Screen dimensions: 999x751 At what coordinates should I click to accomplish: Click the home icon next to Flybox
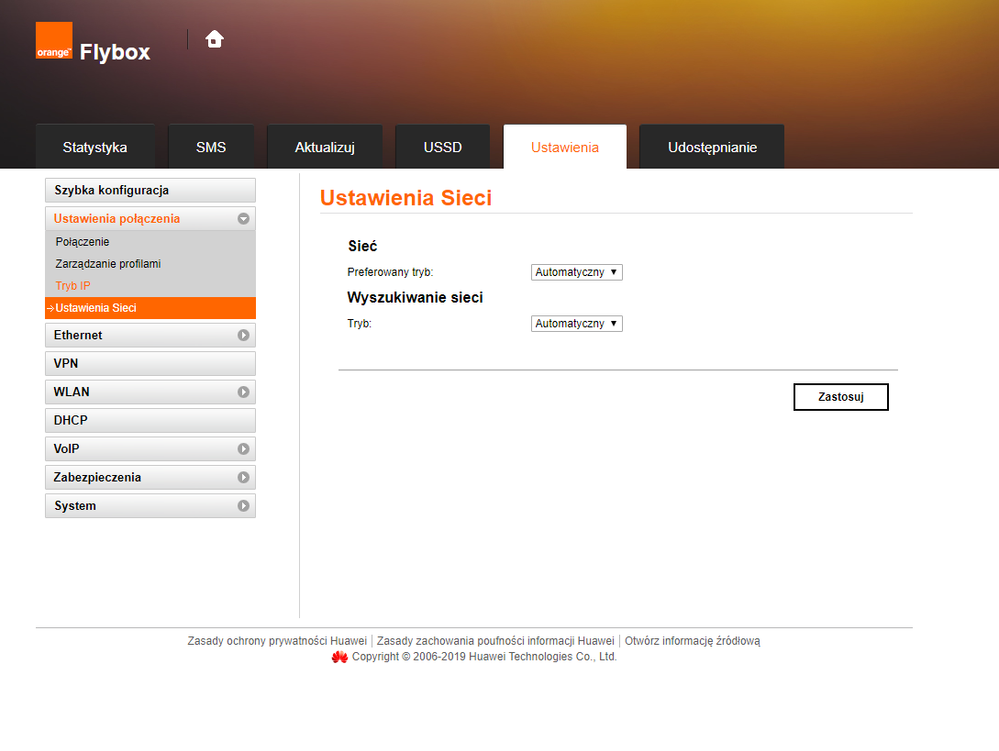(x=214, y=39)
